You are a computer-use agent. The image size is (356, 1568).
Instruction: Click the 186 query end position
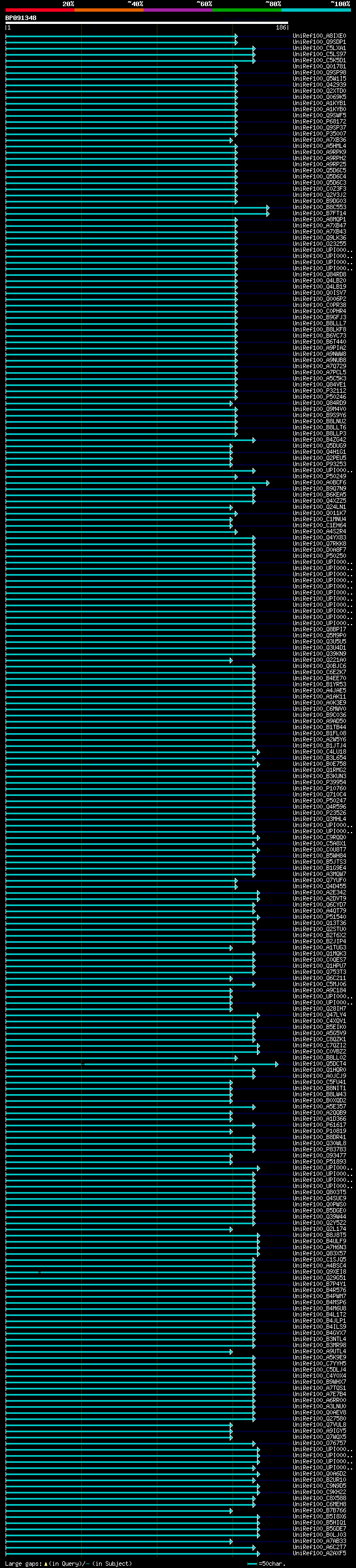coord(280,27)
